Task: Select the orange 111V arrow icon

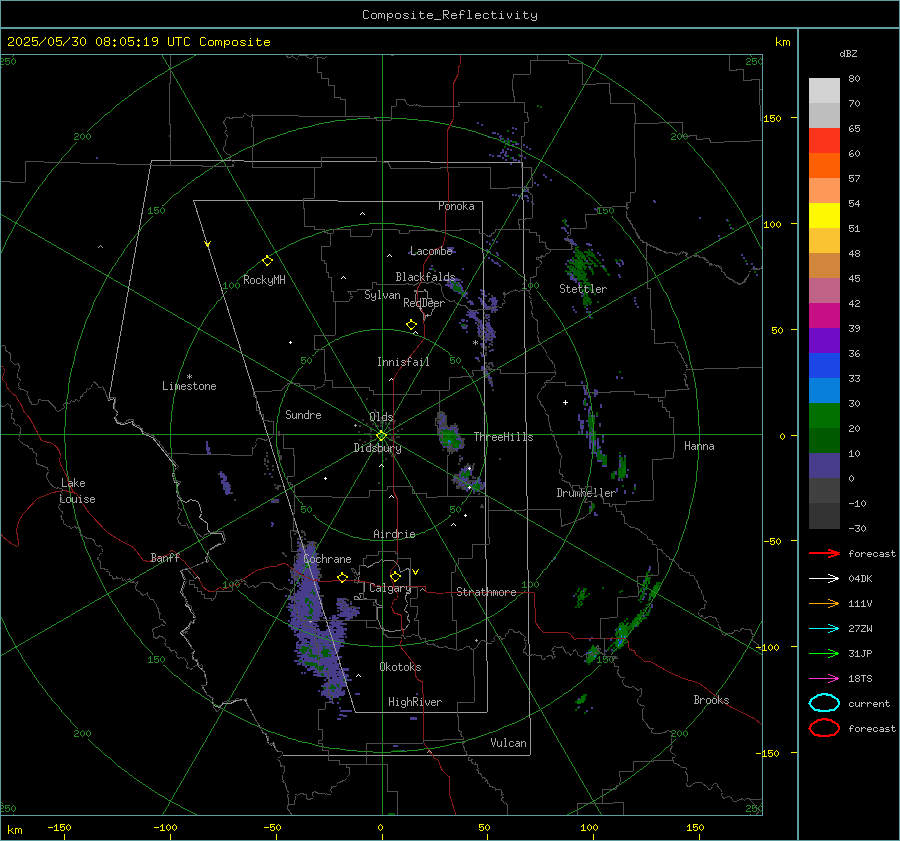Action: (x=824, y=603)
